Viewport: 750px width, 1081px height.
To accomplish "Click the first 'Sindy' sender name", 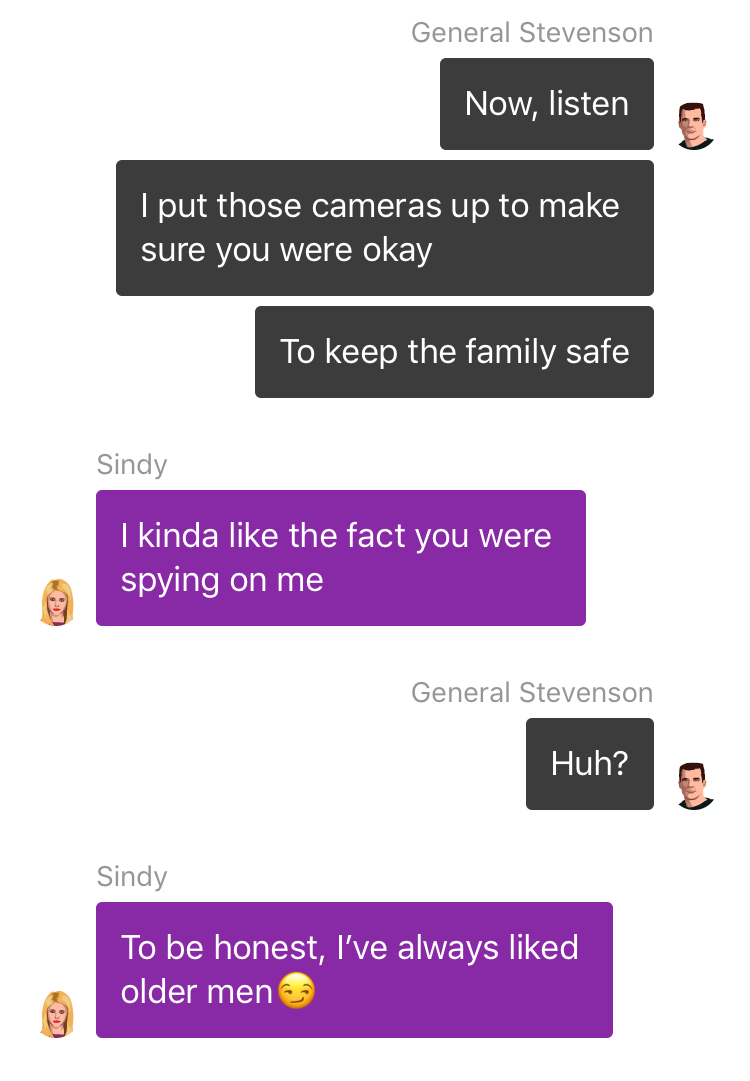I will coord(132,465).
